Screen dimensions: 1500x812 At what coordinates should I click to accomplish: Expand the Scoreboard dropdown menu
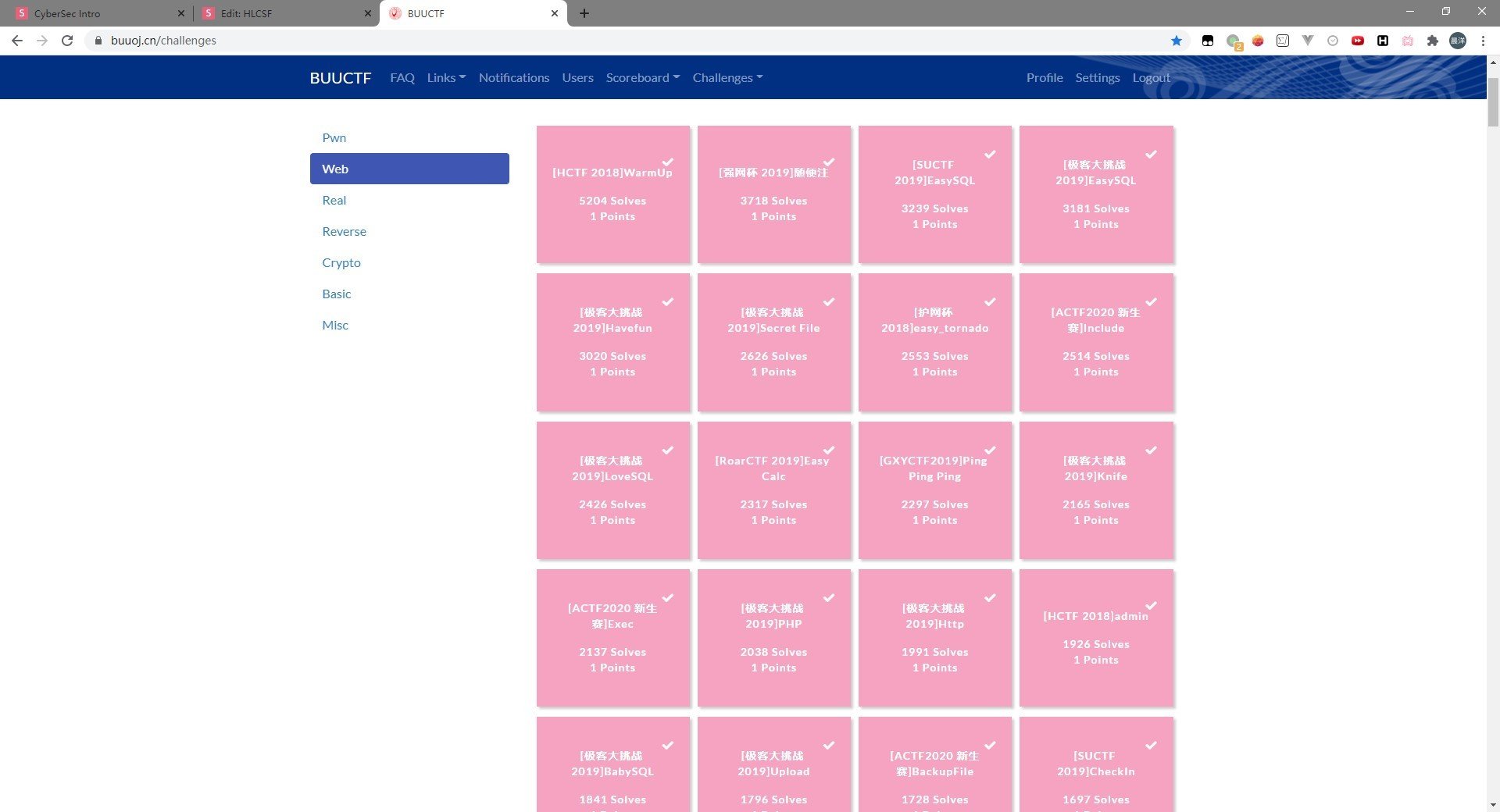[x=643, y=77]
